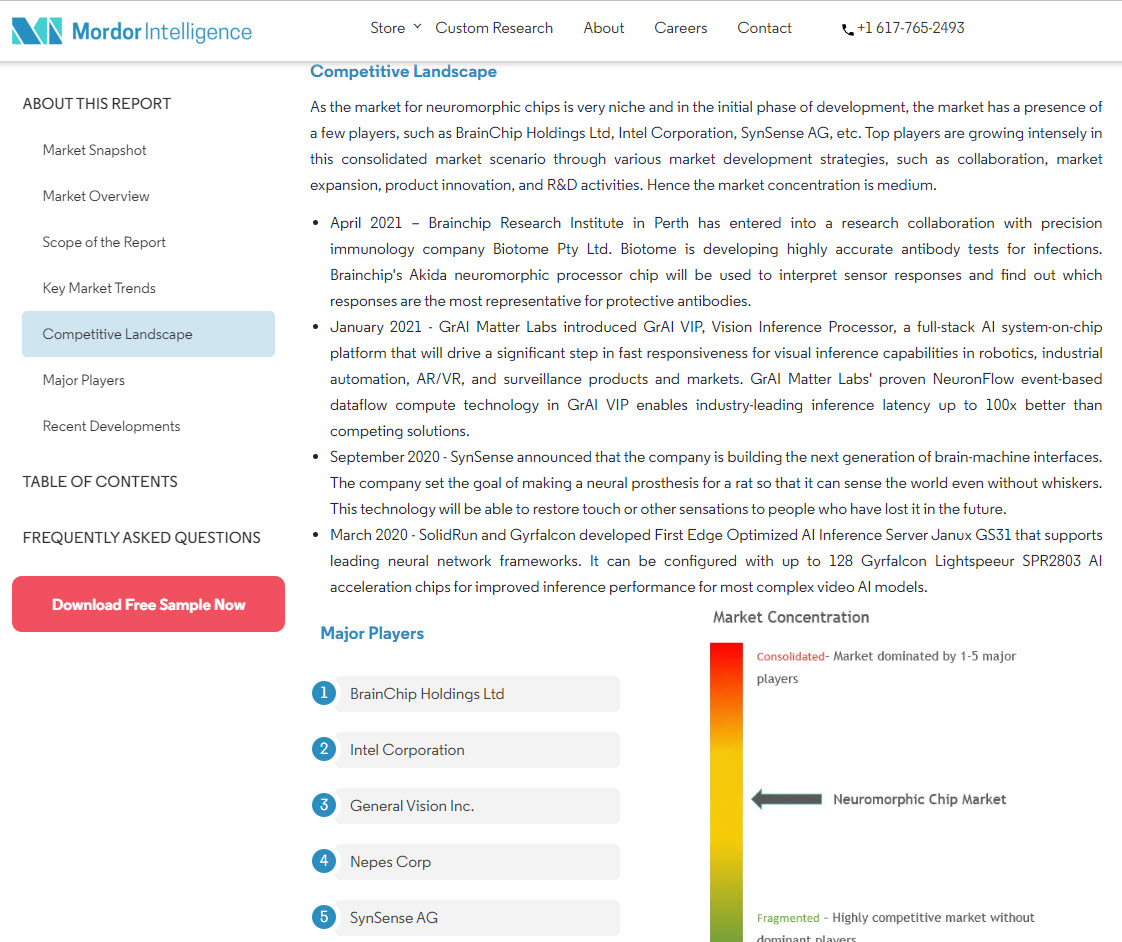Click the number 2 circle badge
1122x942 pixels.
[323, 749]
